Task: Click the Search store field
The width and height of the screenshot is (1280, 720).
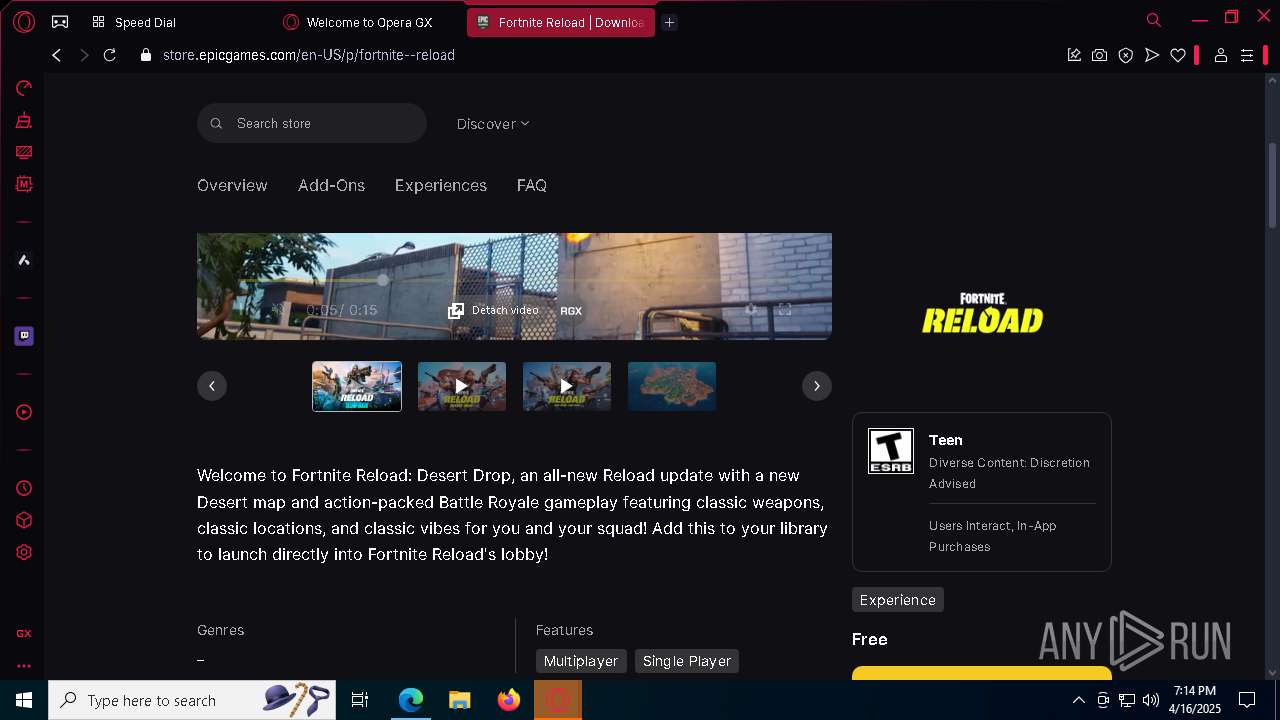Action: [312, 123]
